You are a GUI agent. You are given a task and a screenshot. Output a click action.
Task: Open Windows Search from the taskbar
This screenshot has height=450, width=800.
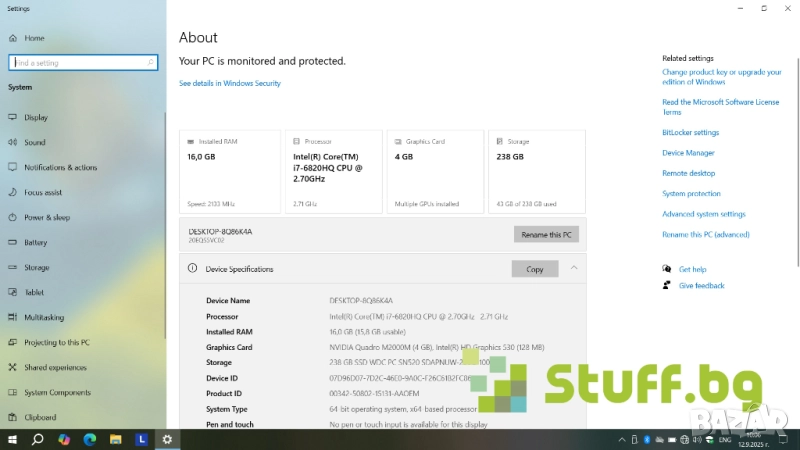click(x=38, y=439)
